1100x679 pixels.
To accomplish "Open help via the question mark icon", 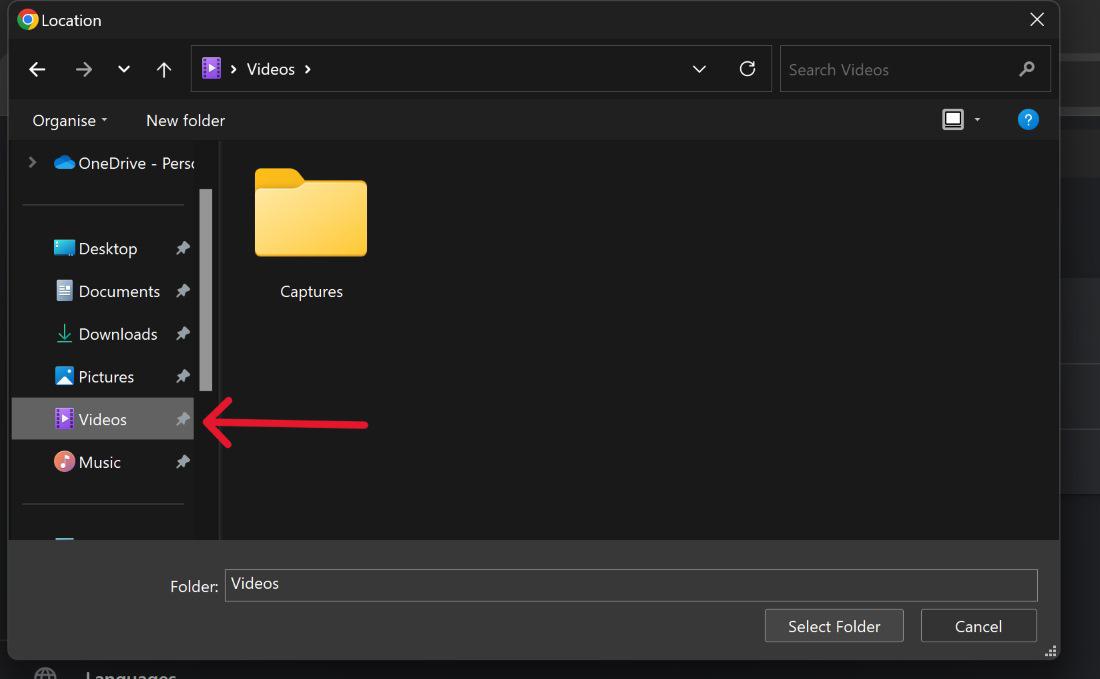I will point(1028,119).
